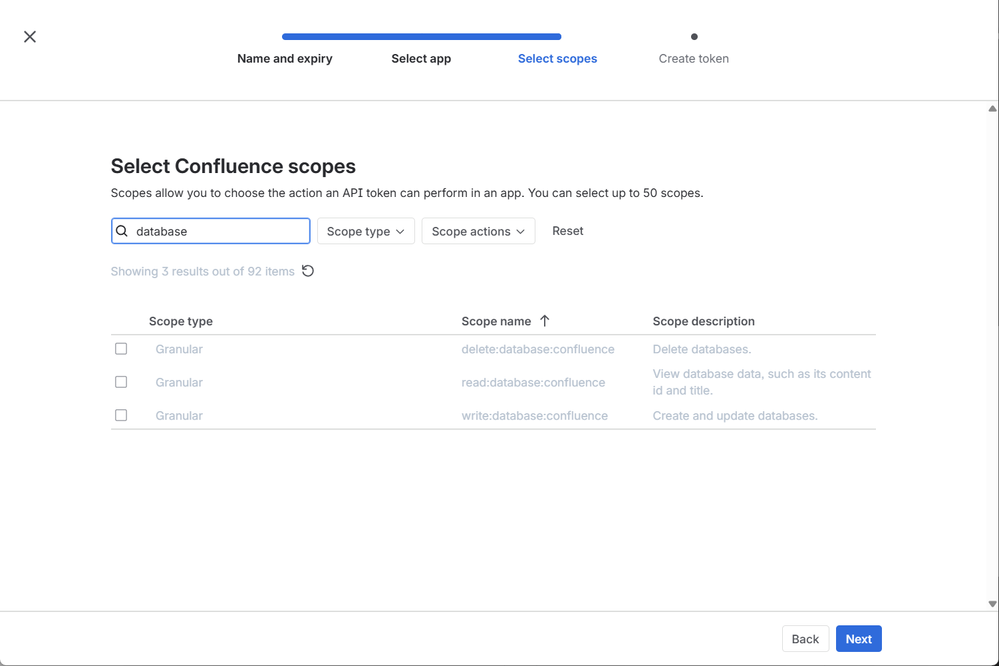Open the Scope actions filter dropdown
The width and height of the screenshot is (999, 666).
478,231
